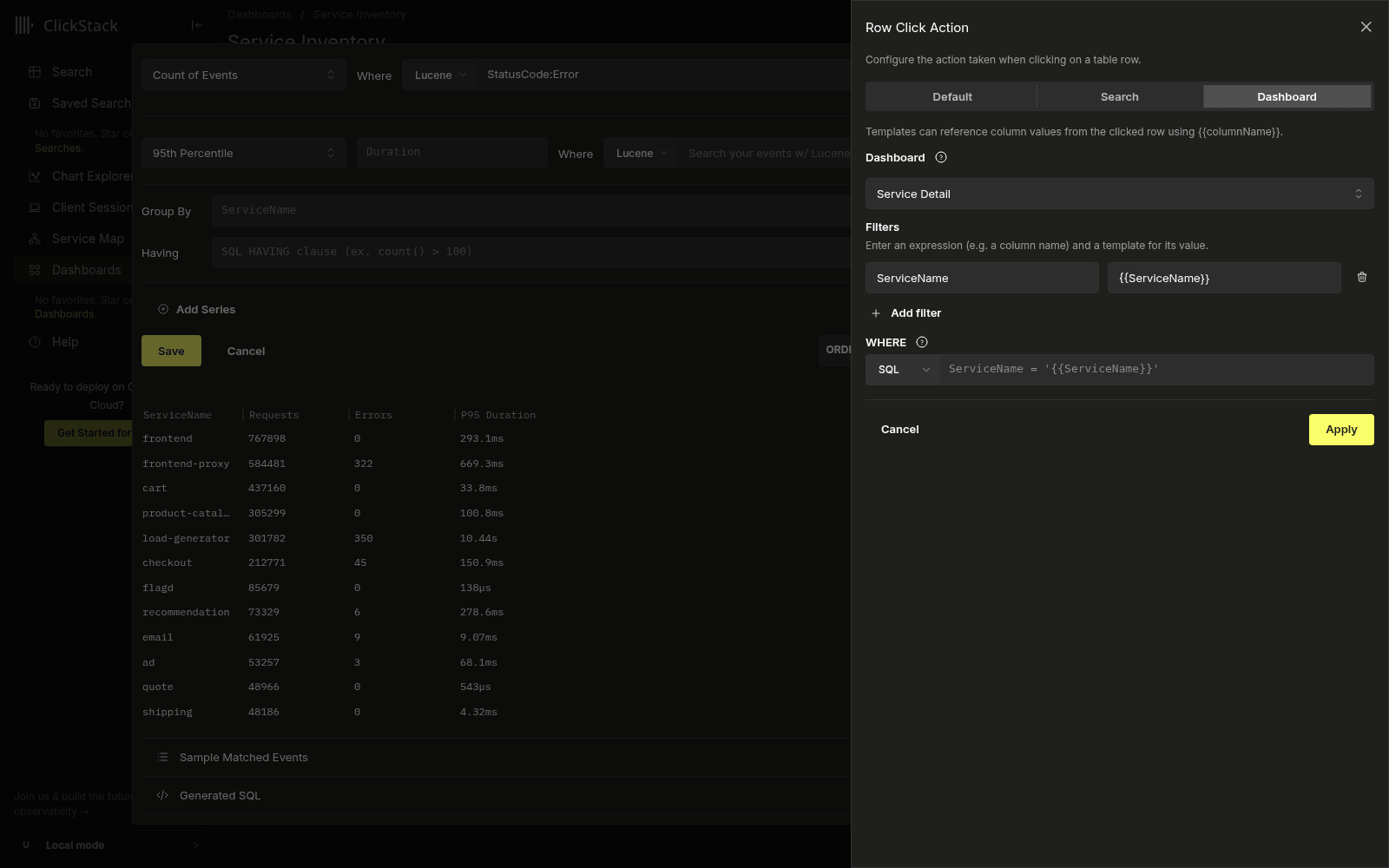Viewport: 1389px width, 868px height.
Task: Open Local mode user menu
Action: pyautogui.click(x=109, y=845)
